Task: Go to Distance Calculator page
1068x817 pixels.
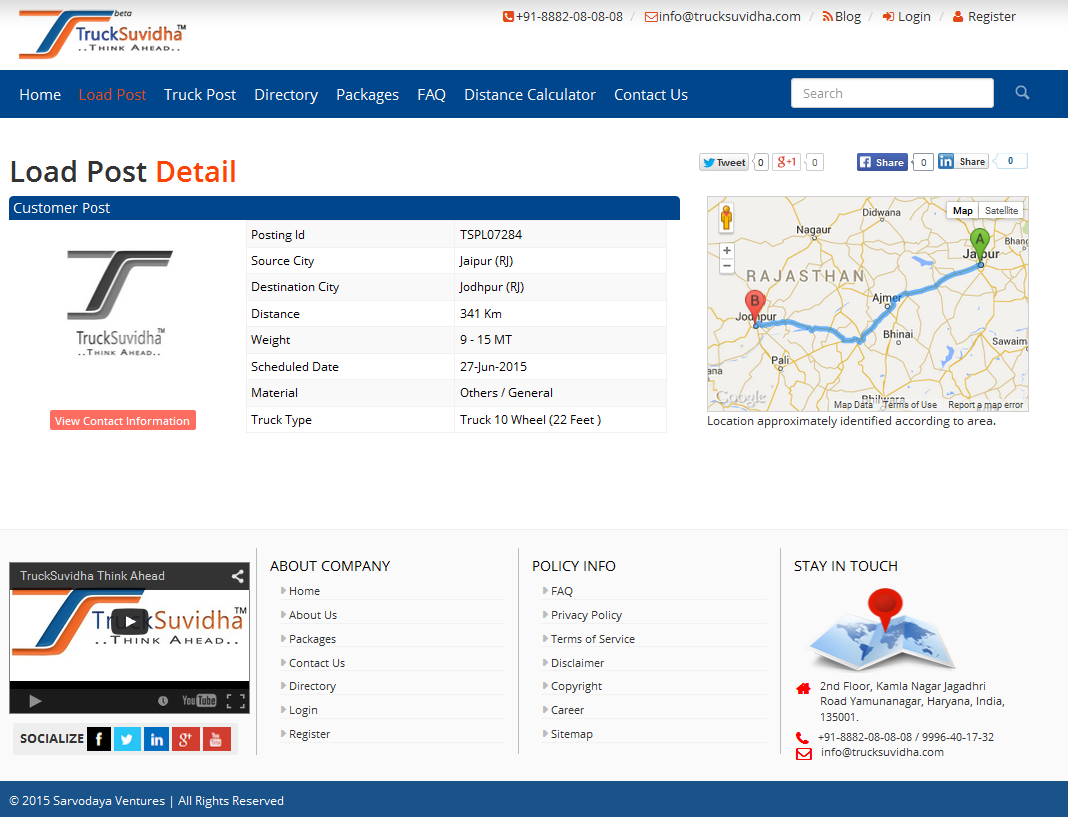Action: click(530, 95)
